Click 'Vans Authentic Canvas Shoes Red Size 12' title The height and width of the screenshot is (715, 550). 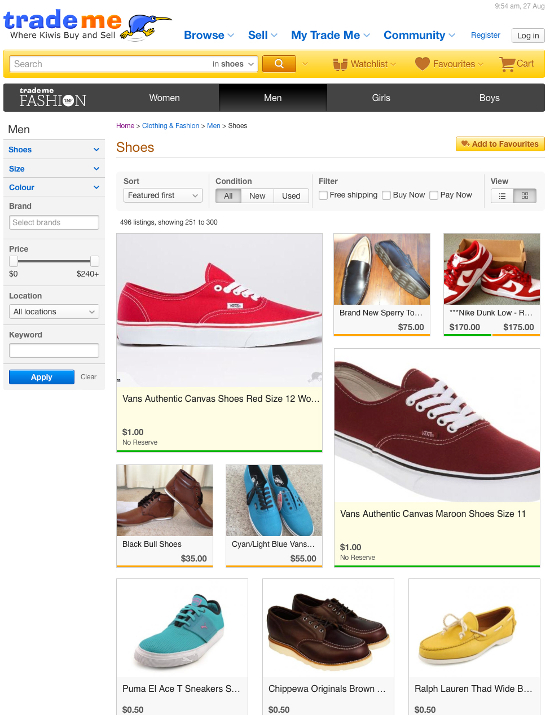[221, 399]
